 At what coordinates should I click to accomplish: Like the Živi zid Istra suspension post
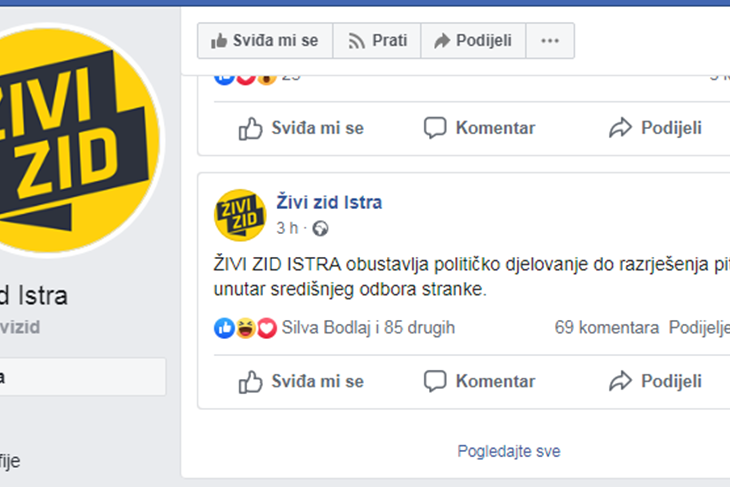301,381
